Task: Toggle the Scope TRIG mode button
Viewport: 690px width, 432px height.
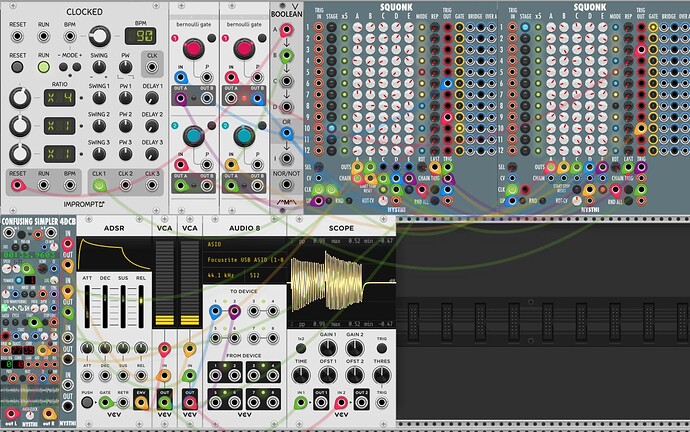Action: 382,348
